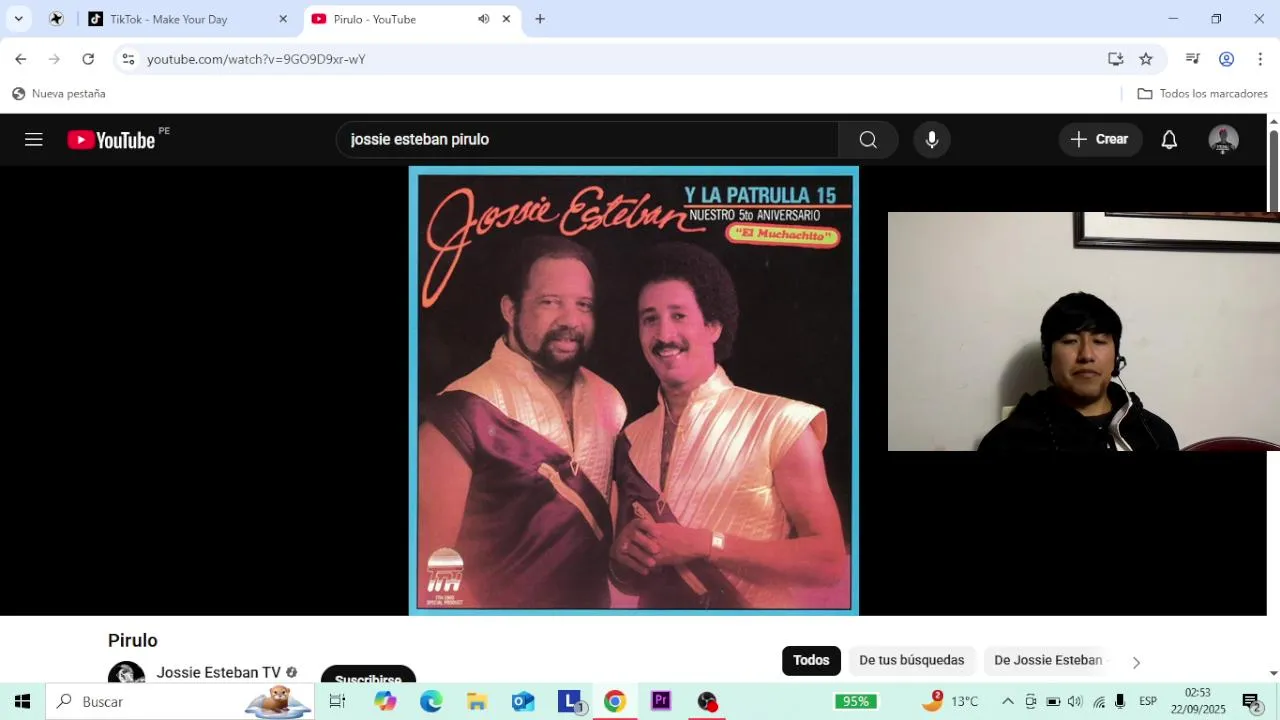Open the Jossie Esteban TV channel avatar

(x=126, y=673)
